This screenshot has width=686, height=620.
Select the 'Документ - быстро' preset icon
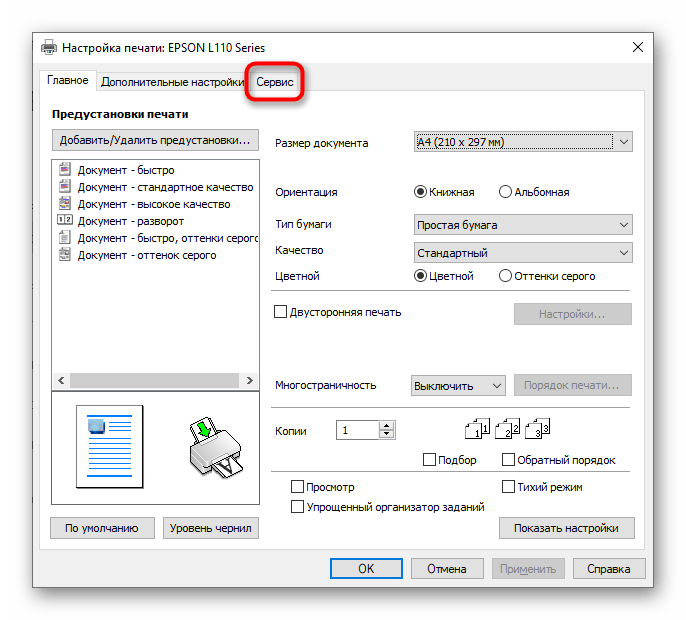pyautogui.click(x=66, y=170)
